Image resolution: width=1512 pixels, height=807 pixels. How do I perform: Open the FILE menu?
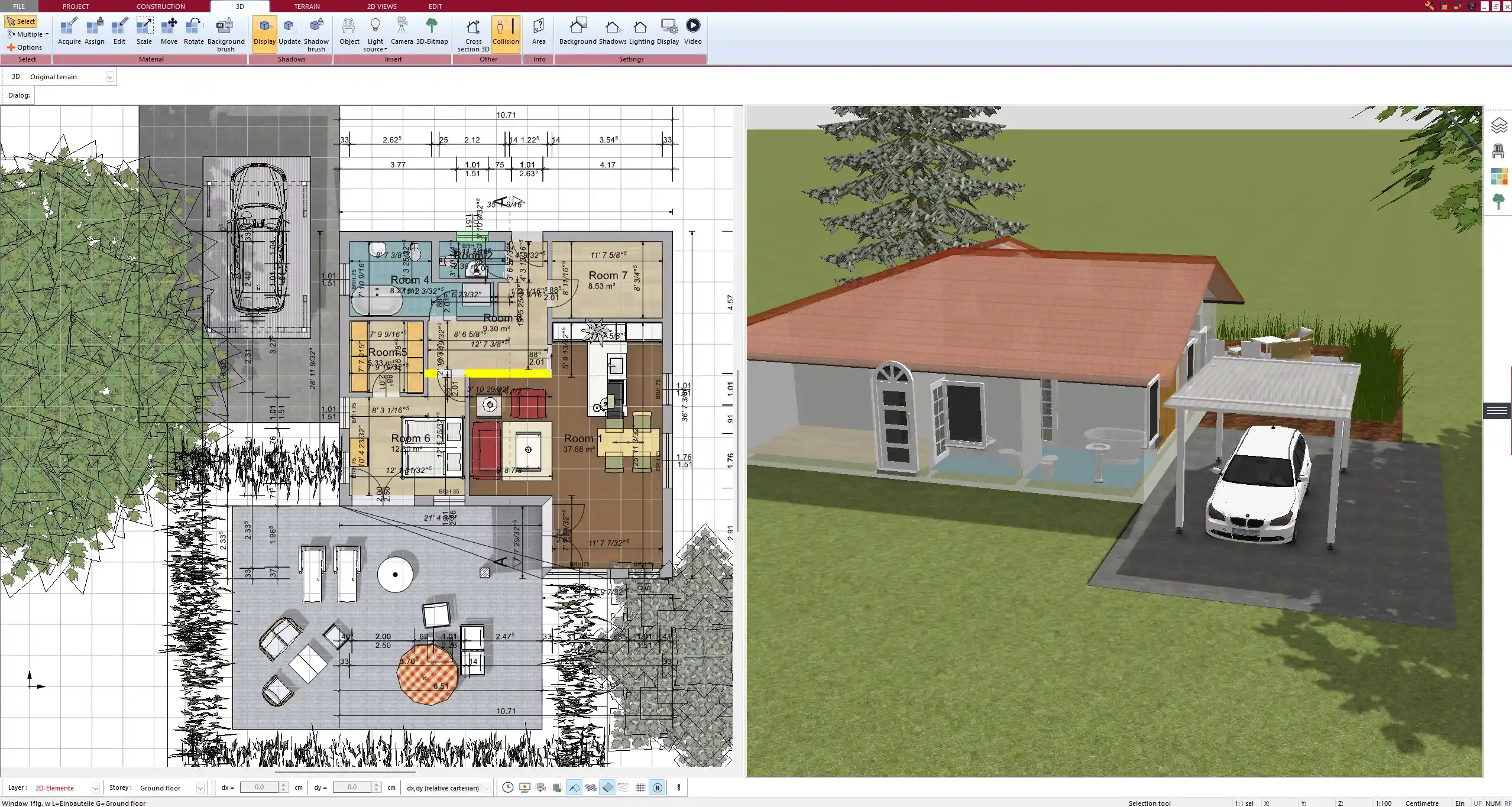(18, 6)
